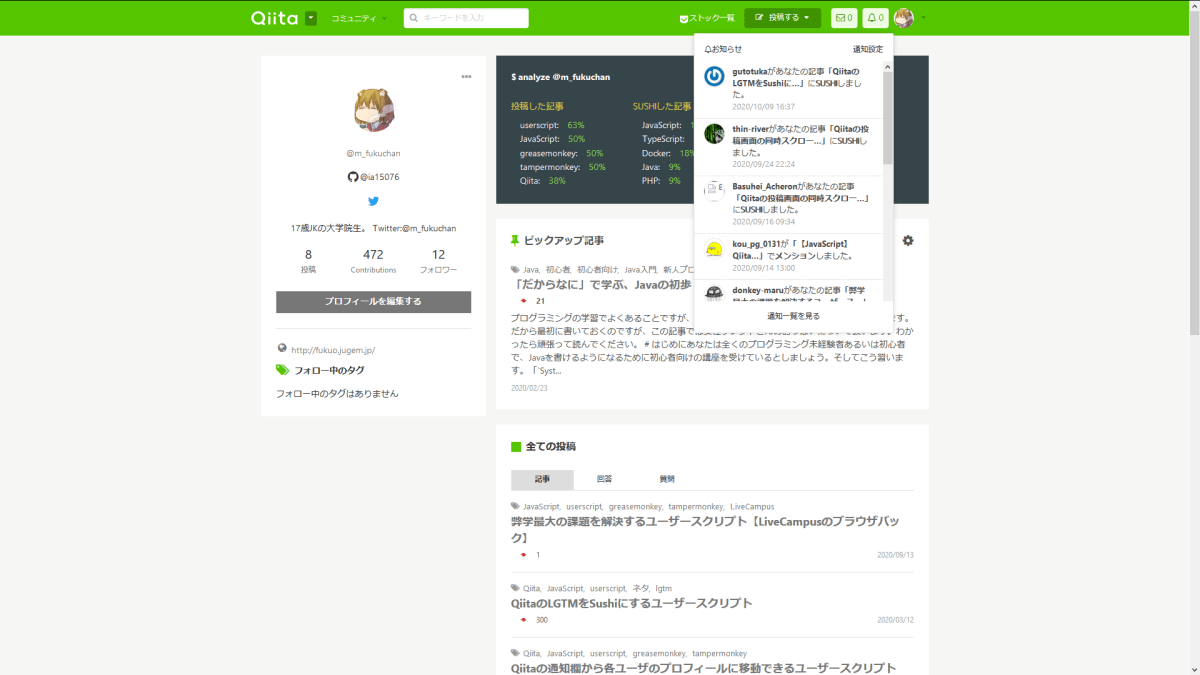
Task: Click 通知一覧を見る at the panel bottom
Action: [x=793, y=316]
